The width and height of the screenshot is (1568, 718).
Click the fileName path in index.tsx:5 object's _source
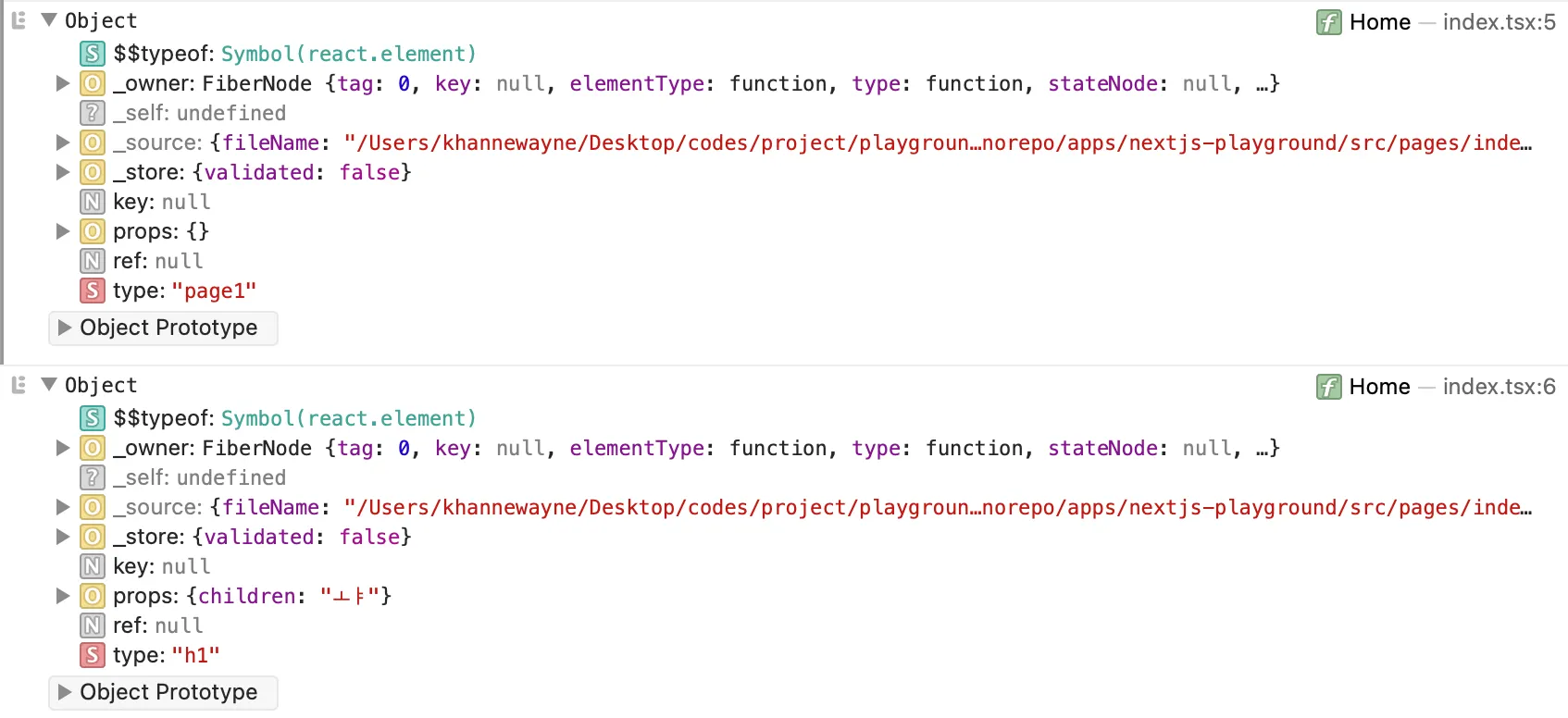[x=939, y=142]
